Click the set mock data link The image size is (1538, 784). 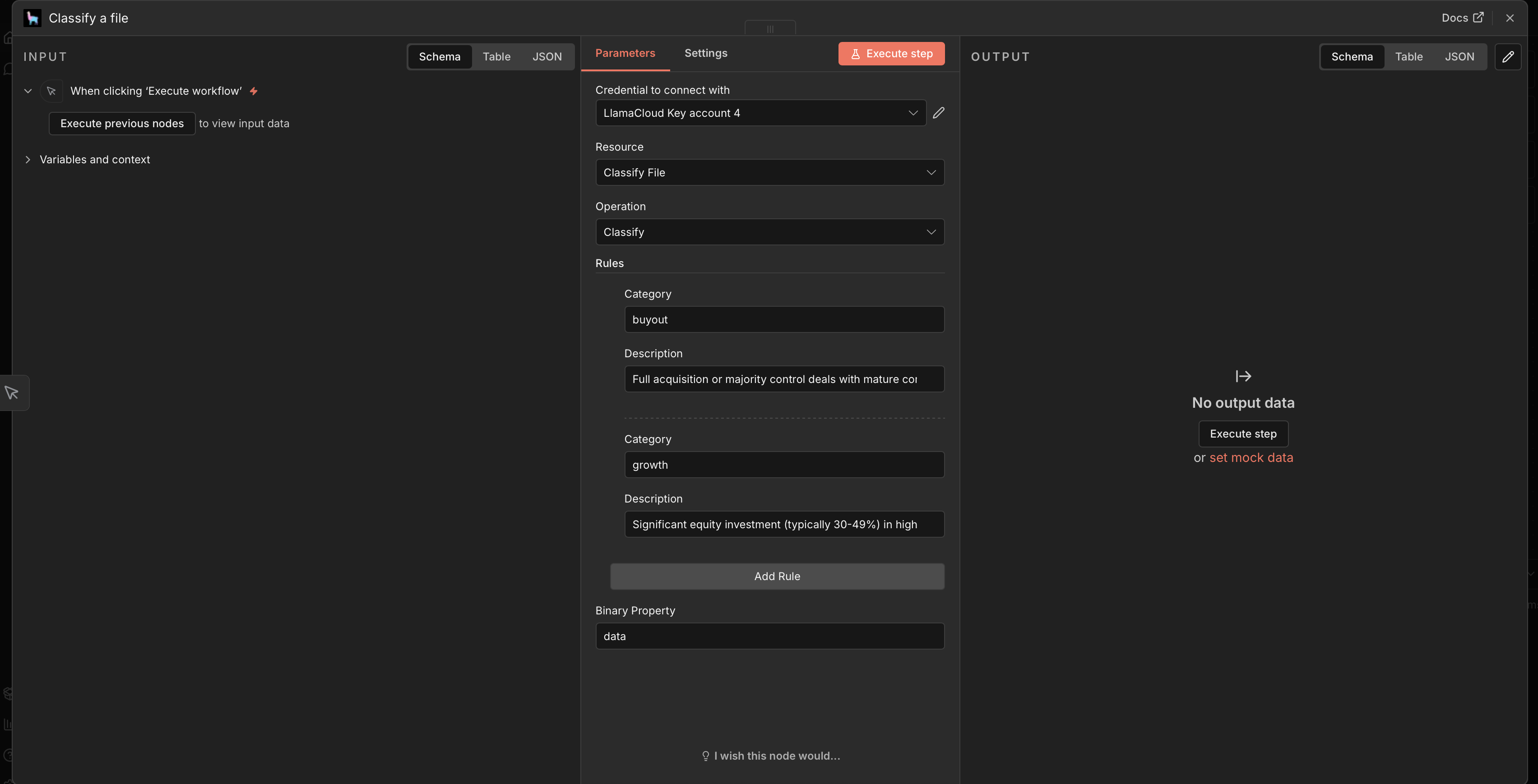coord(1251,457)
